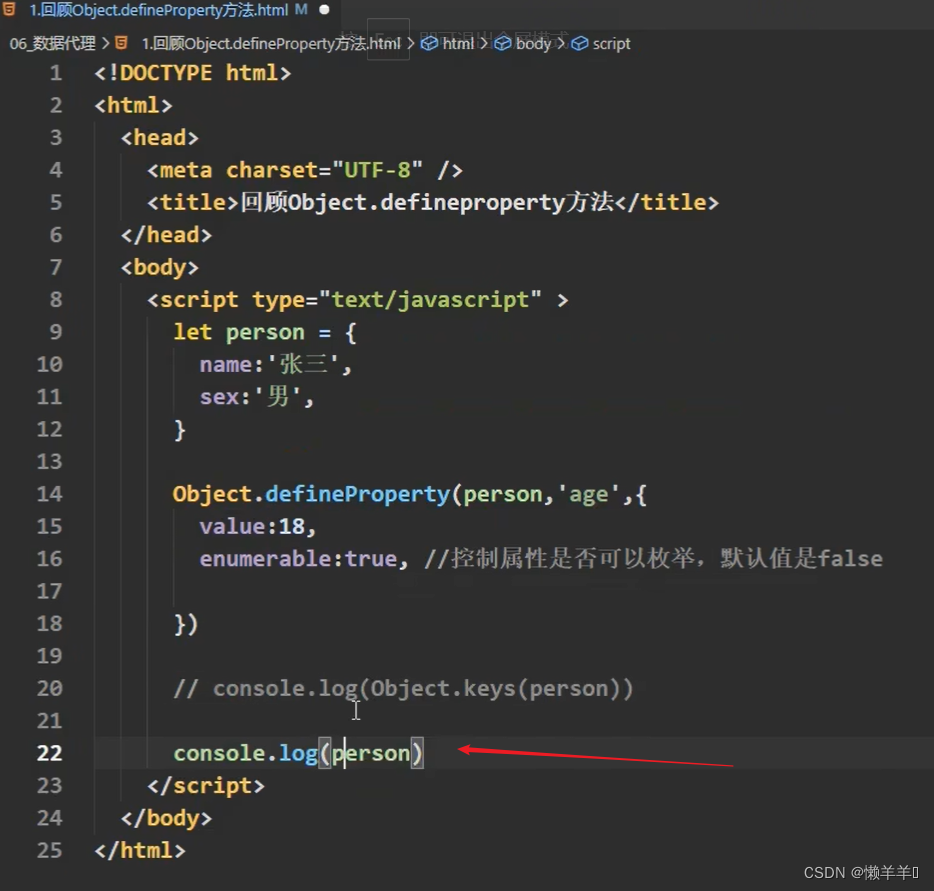Click the cube icon beside script breadcrumb
Viewport: 934px width, 891px height.
click(580, 43)
